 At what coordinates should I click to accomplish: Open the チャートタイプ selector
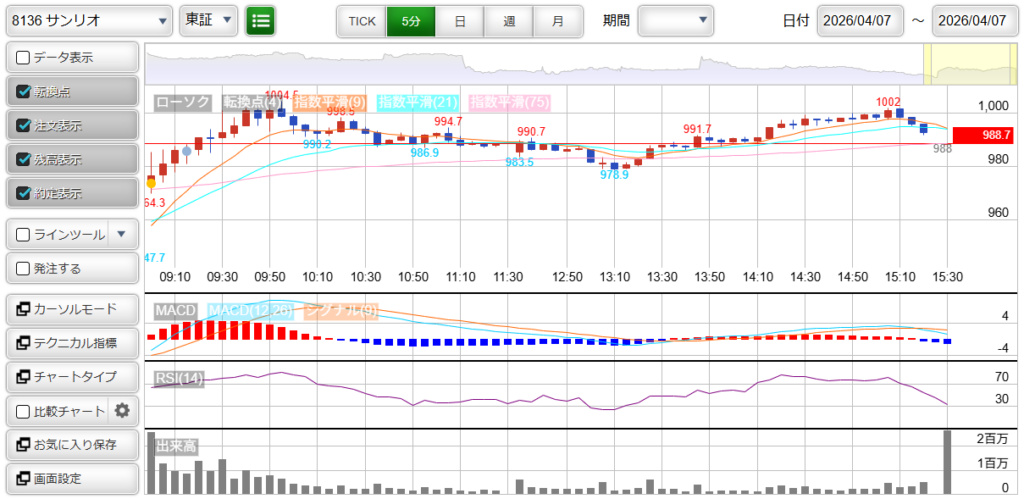tap(71, 377)
